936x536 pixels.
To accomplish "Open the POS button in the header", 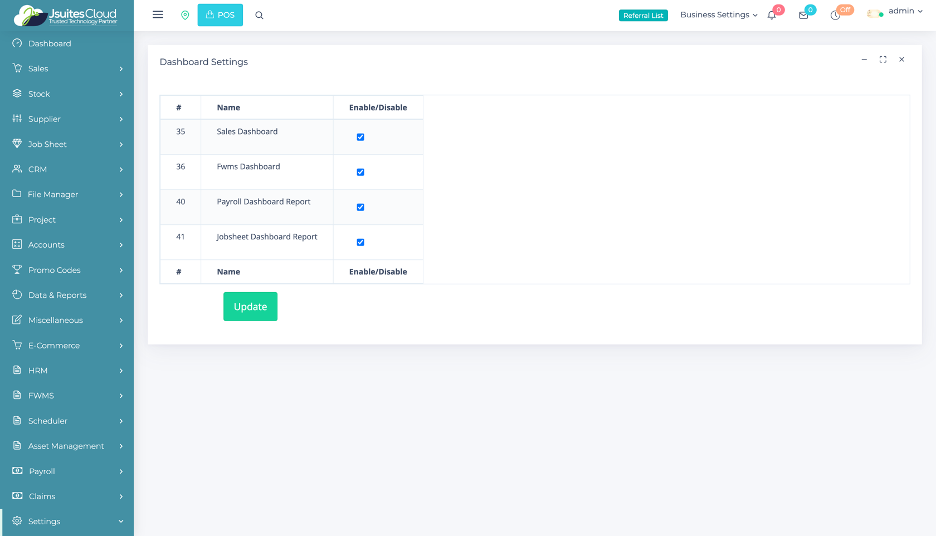I will (x=220, y=15).
